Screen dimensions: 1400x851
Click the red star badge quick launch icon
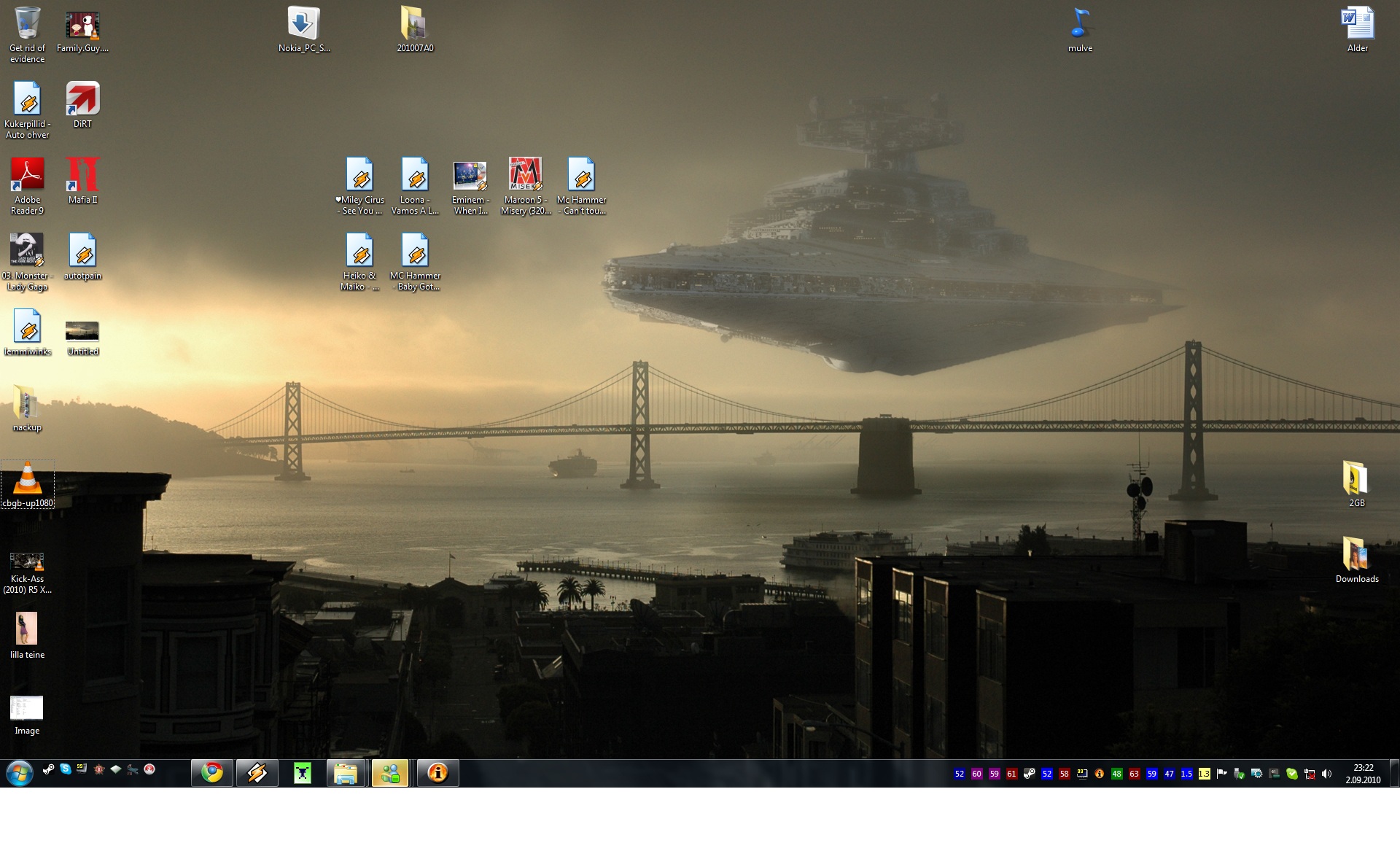coord(98,769)
